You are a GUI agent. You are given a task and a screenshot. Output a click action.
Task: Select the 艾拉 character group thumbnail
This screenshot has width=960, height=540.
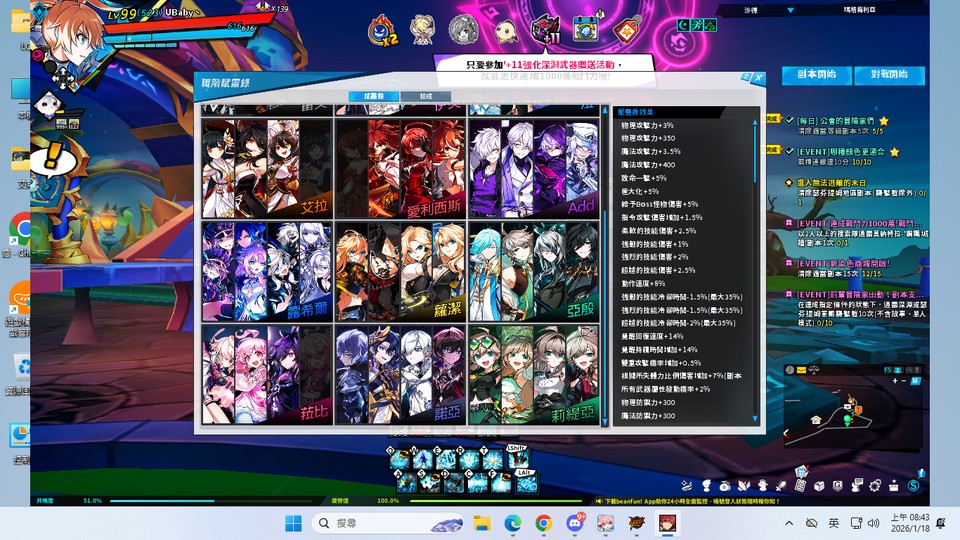(x=266, y=169)
